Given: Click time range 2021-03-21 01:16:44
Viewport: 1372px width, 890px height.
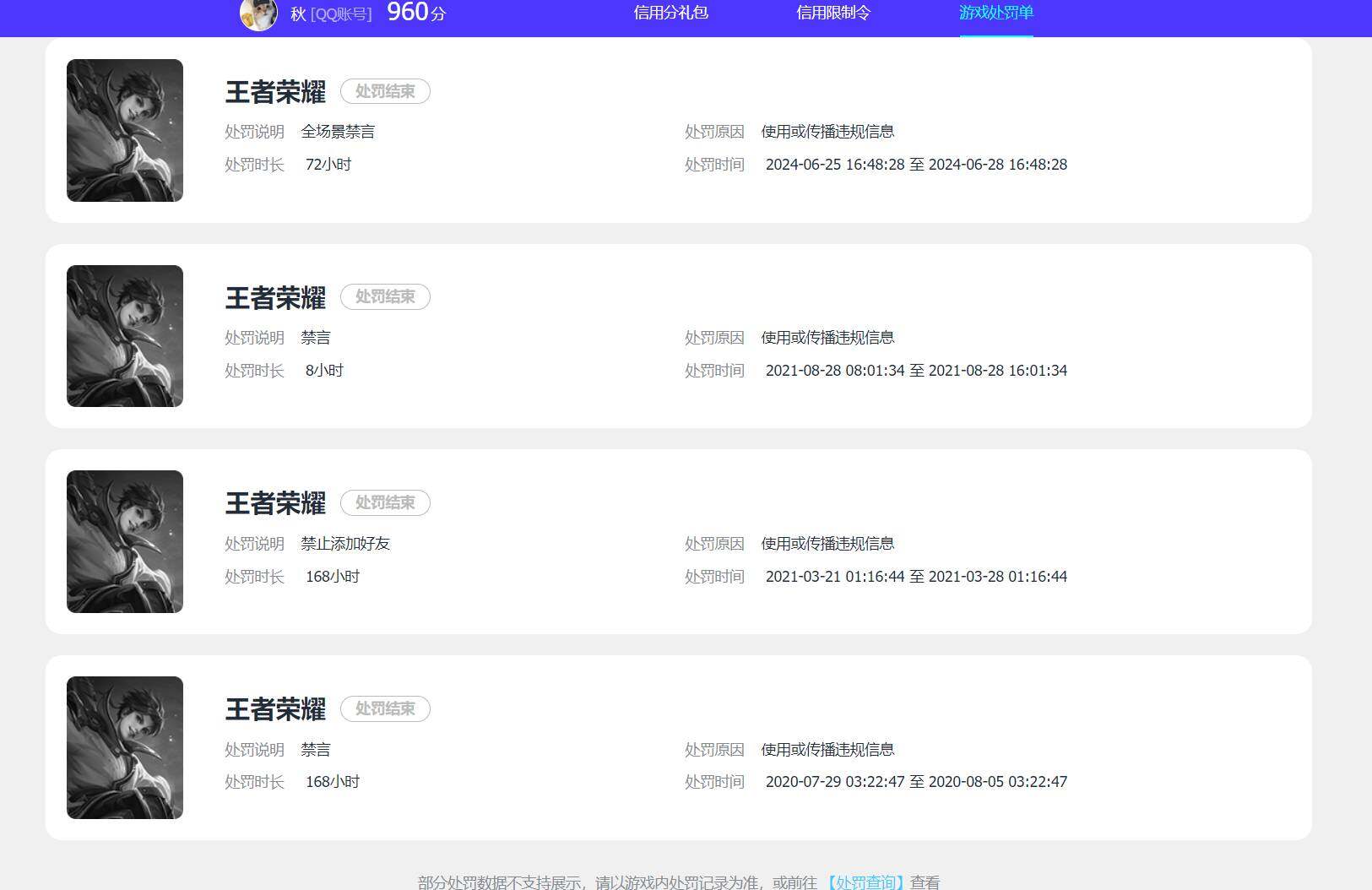Looking at the screenshot, I should (x=916, y=577).
